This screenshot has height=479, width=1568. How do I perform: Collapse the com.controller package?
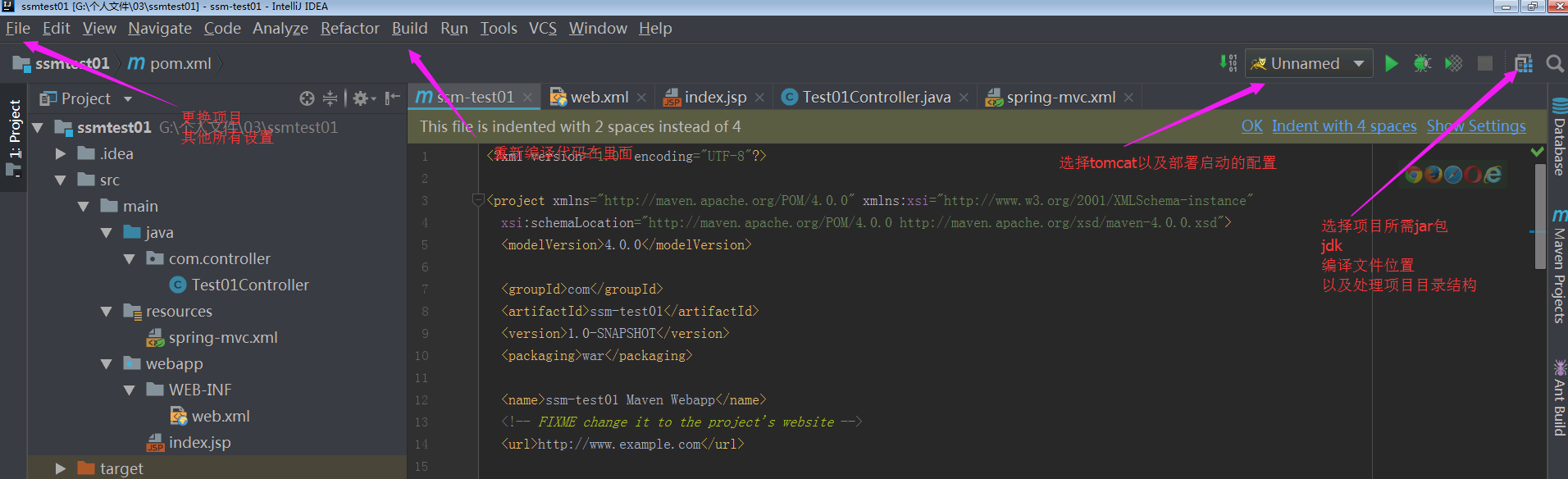pos(129,259)
